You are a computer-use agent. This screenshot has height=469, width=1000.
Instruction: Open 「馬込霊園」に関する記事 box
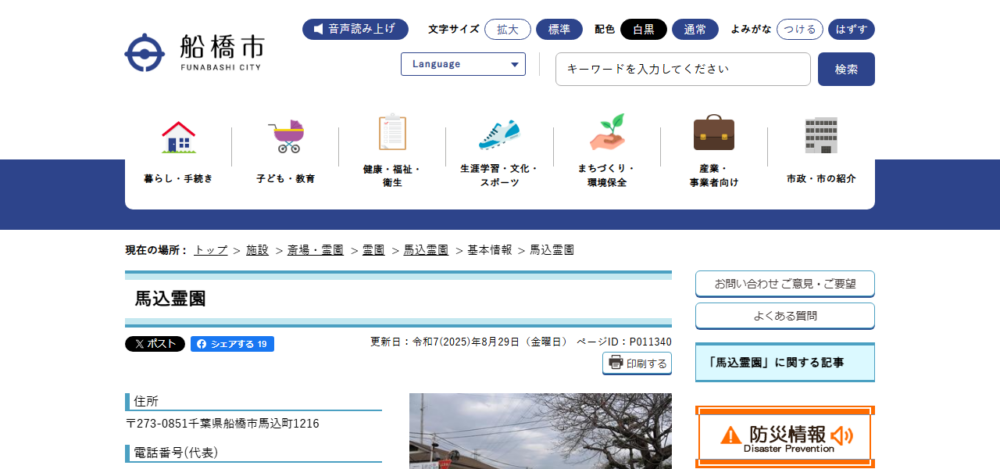coord(785,362)
